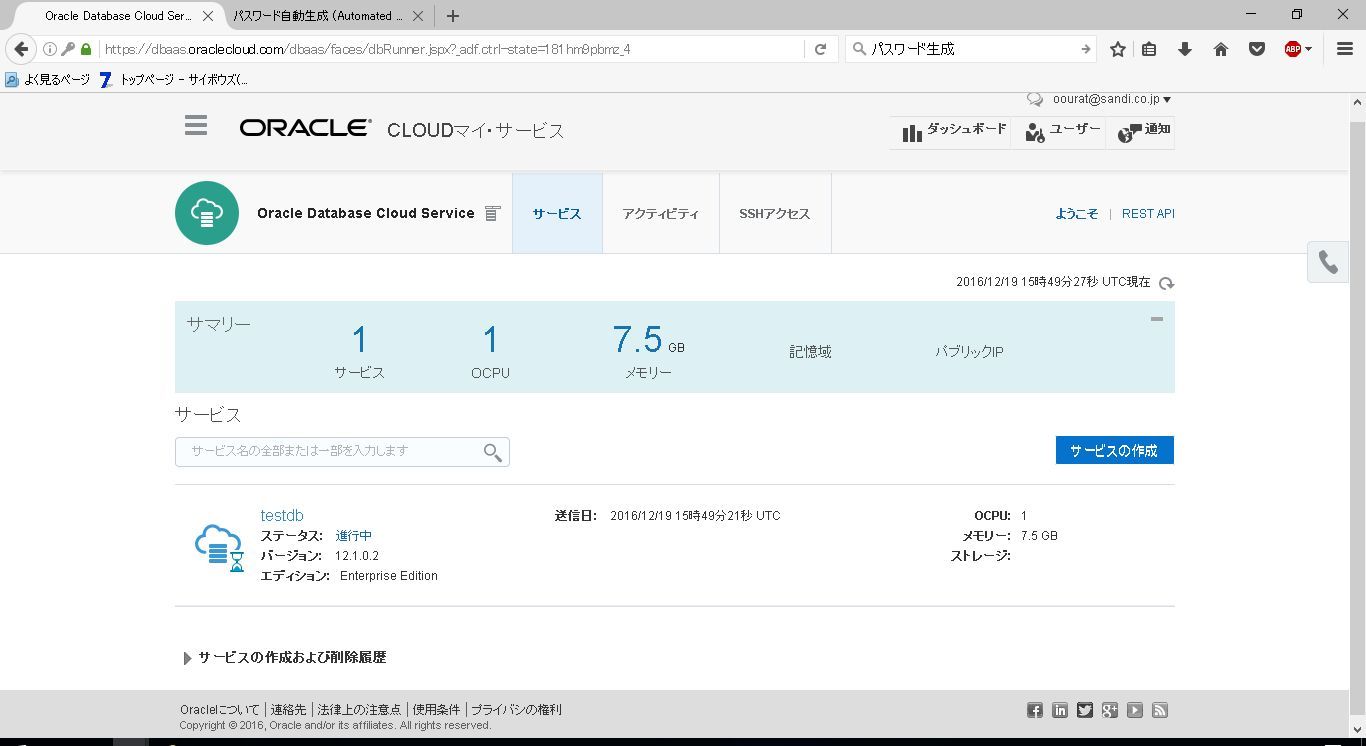This screenshot has height=746, width=1366.
Task: Click the 進行中 status text
Action: (354, 536)
